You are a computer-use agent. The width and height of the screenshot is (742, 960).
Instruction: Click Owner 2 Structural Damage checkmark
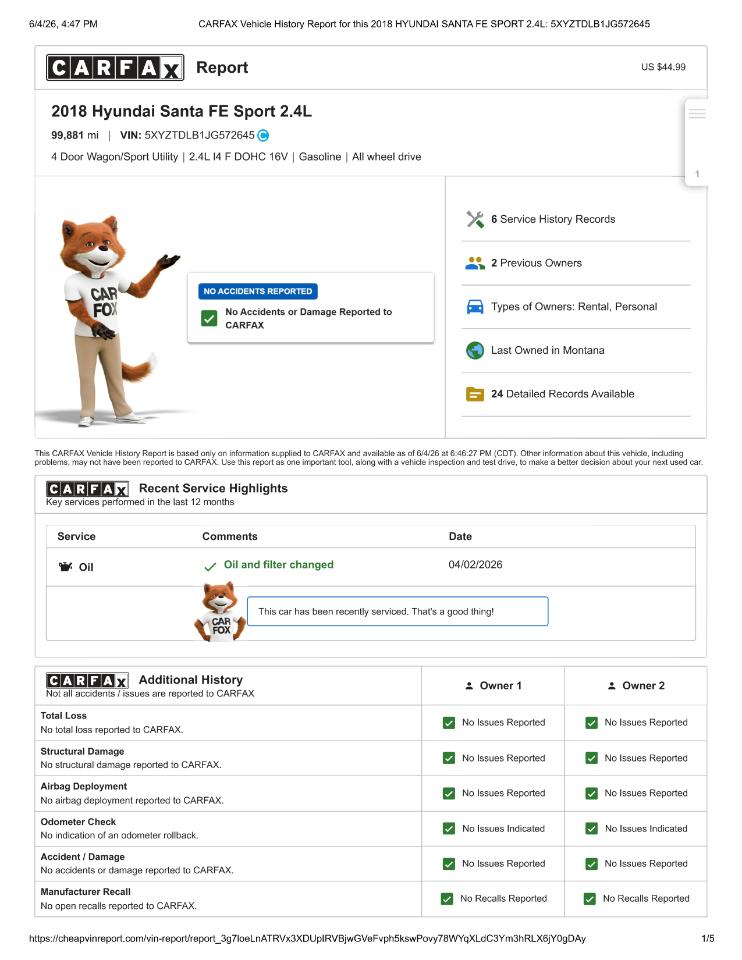click(591, 758)
